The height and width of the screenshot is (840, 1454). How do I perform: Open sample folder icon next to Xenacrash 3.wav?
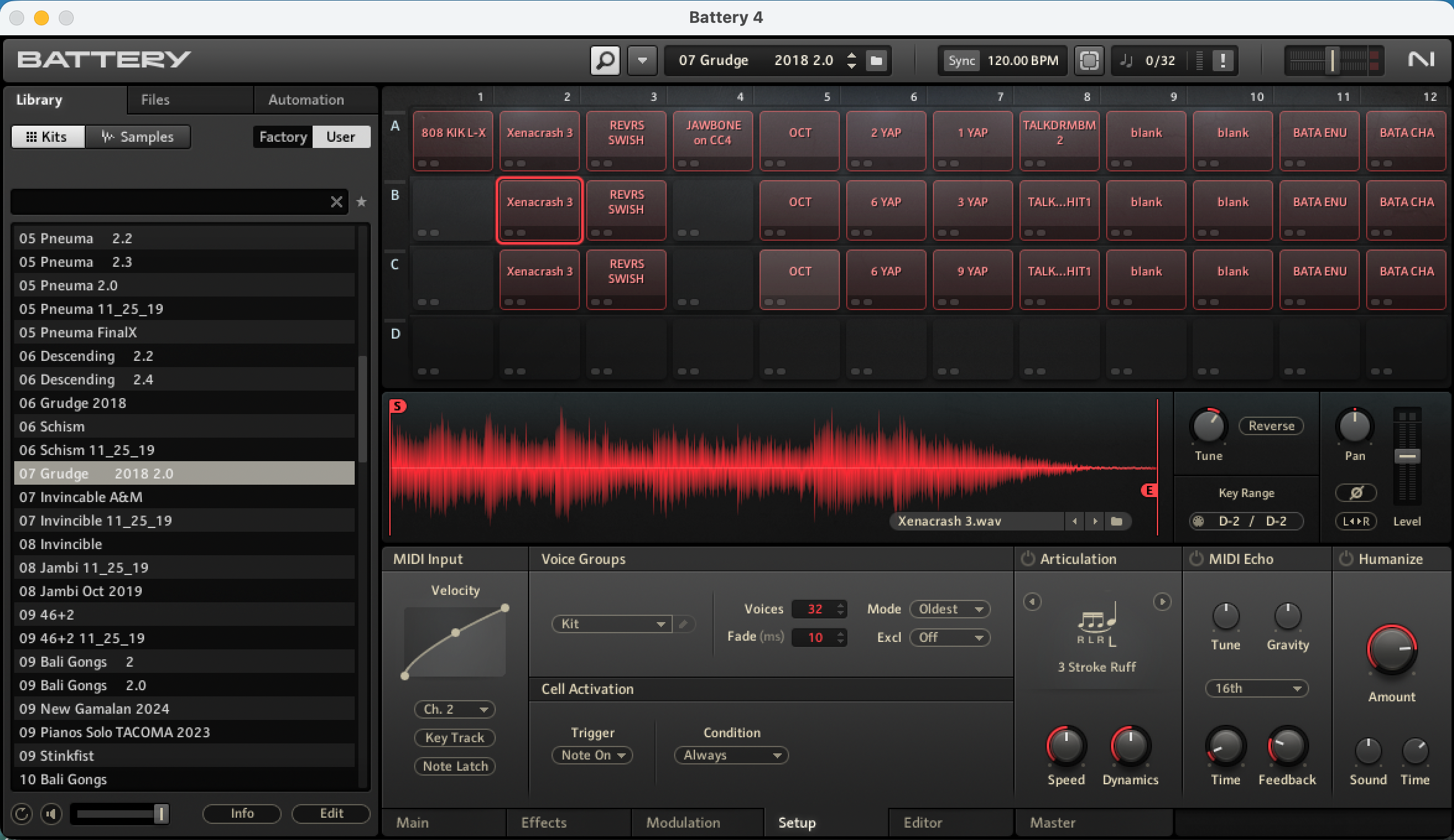coord(1117,521)
